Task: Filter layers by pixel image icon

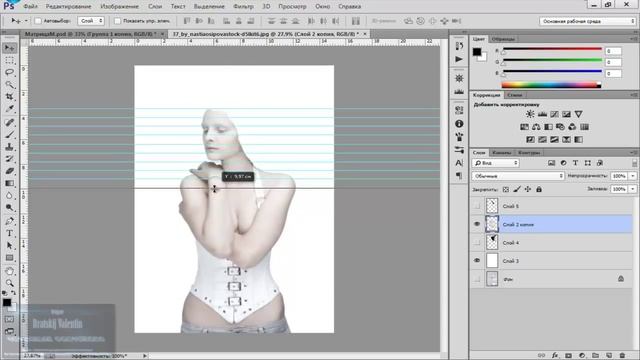Action: 551,163
